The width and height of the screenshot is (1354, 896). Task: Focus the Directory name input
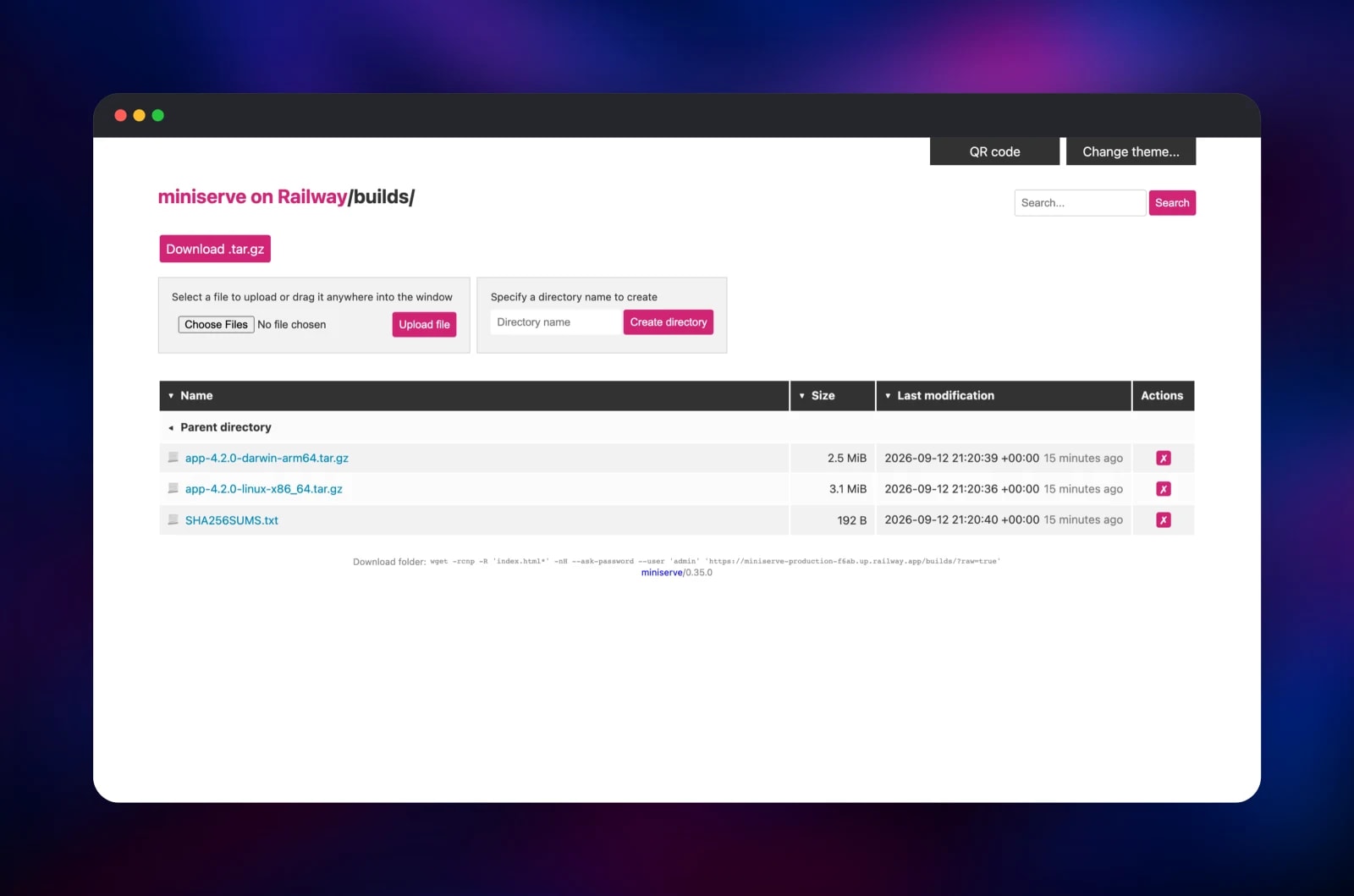point(556,322)
